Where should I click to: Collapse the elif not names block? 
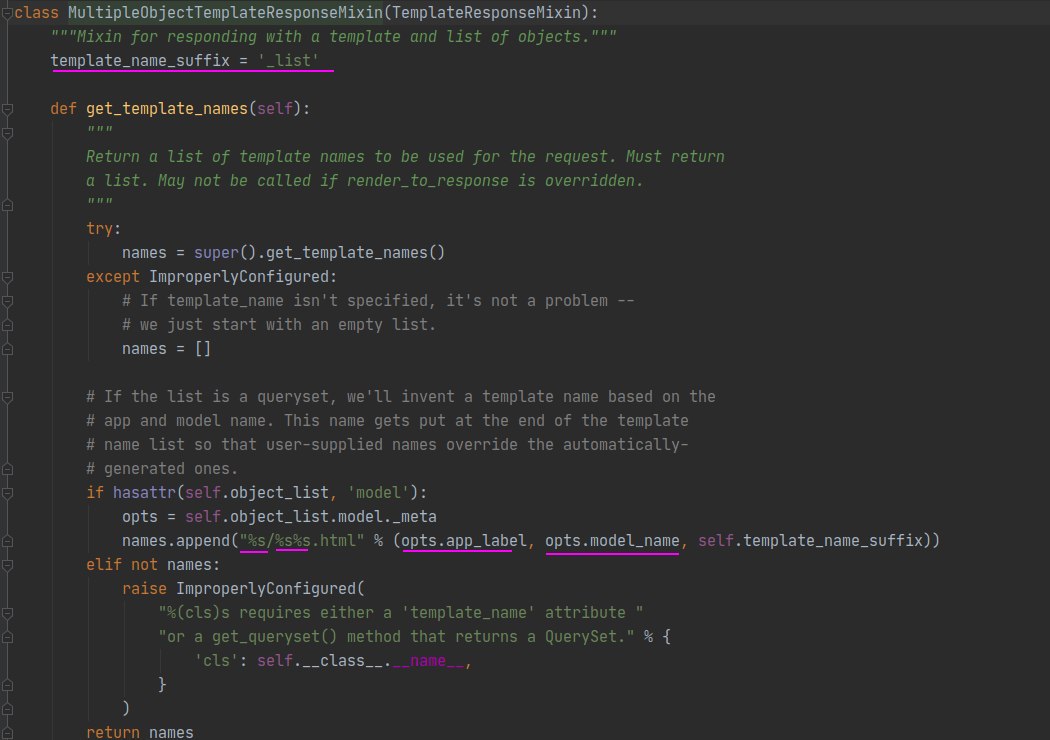click(x=7, y=565)
